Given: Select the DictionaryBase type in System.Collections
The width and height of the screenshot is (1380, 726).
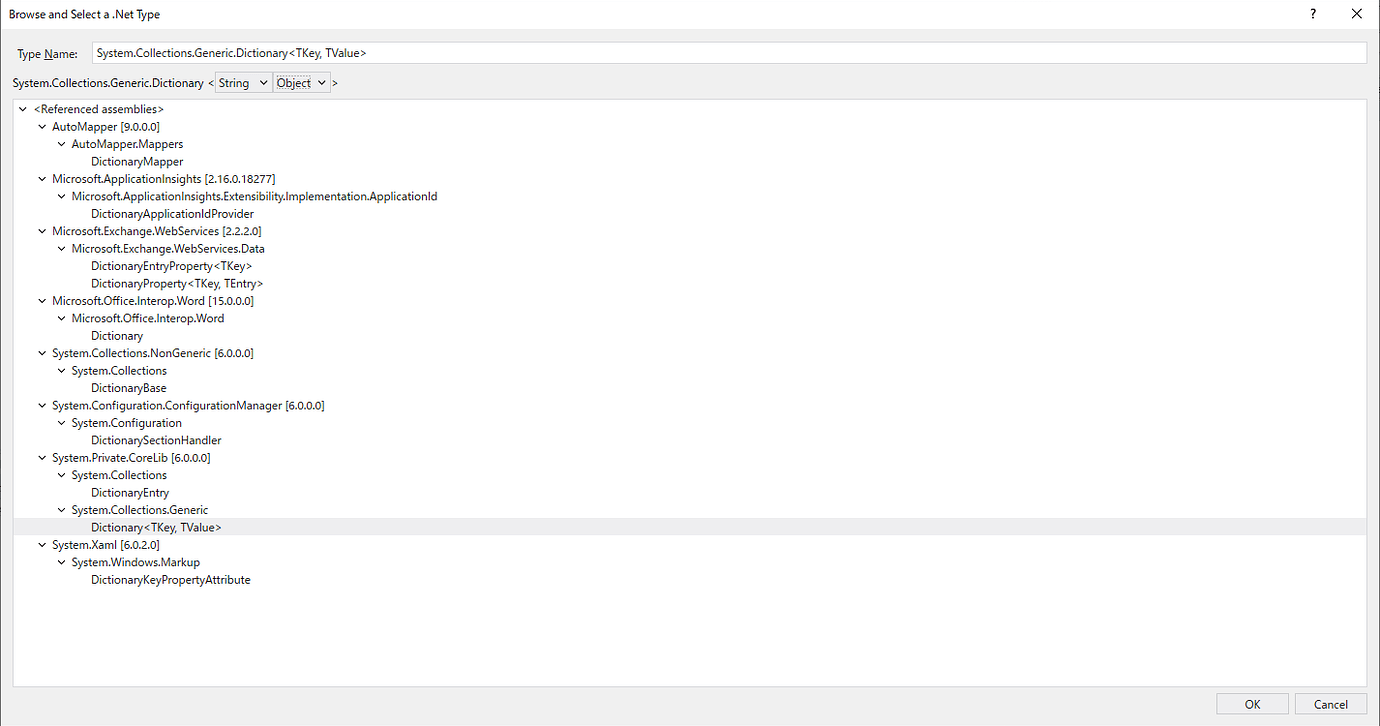Looking at the screenshot, I should 129,387.
